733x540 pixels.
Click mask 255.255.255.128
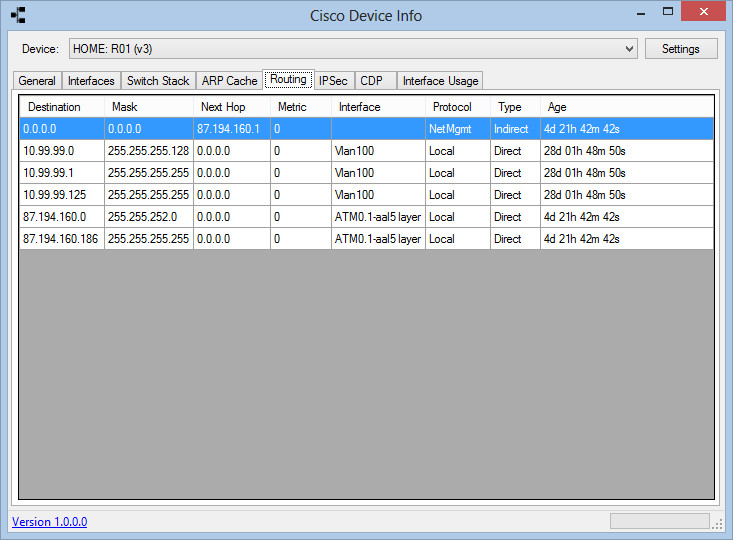149,151
